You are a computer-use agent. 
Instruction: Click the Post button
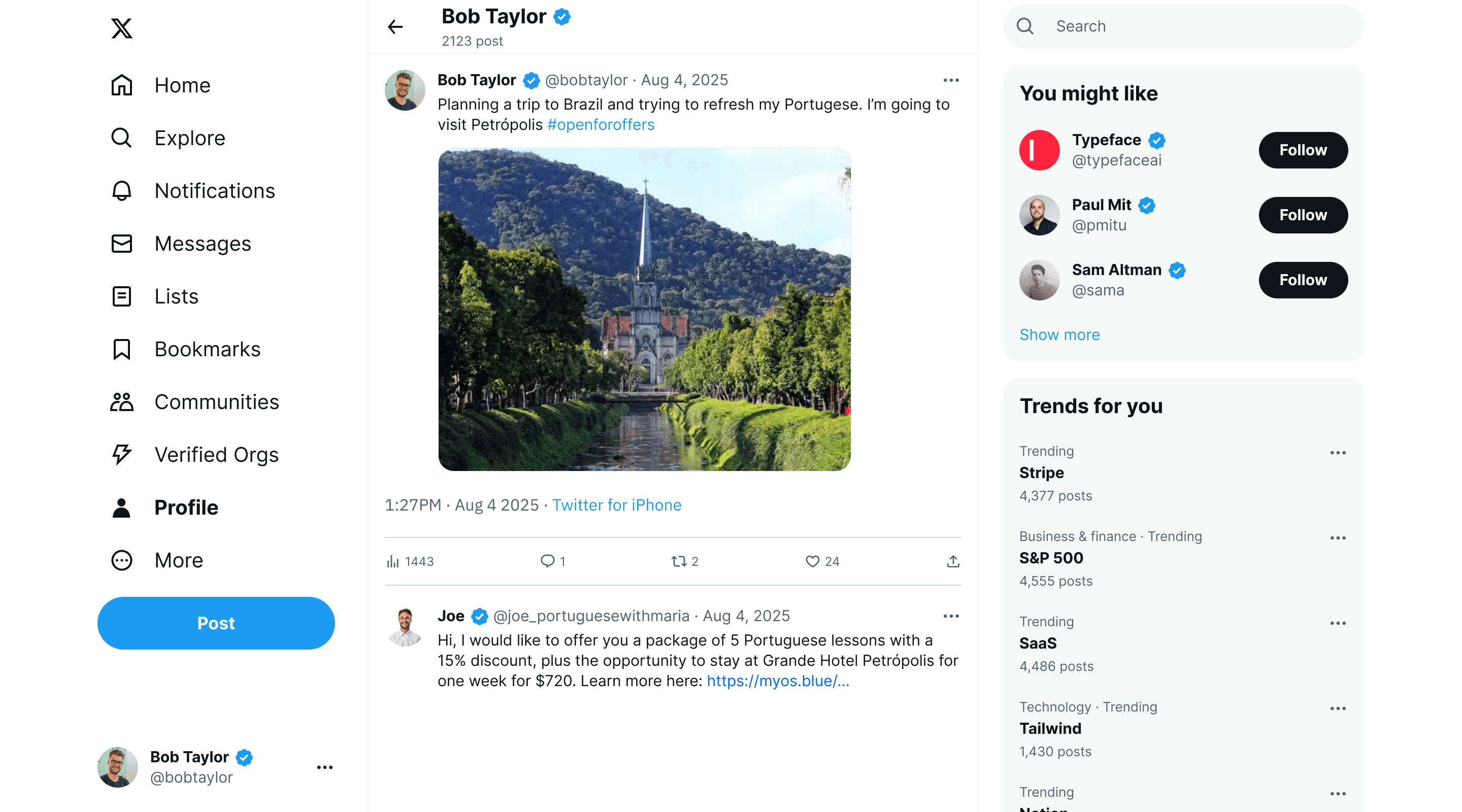point(216,623)
